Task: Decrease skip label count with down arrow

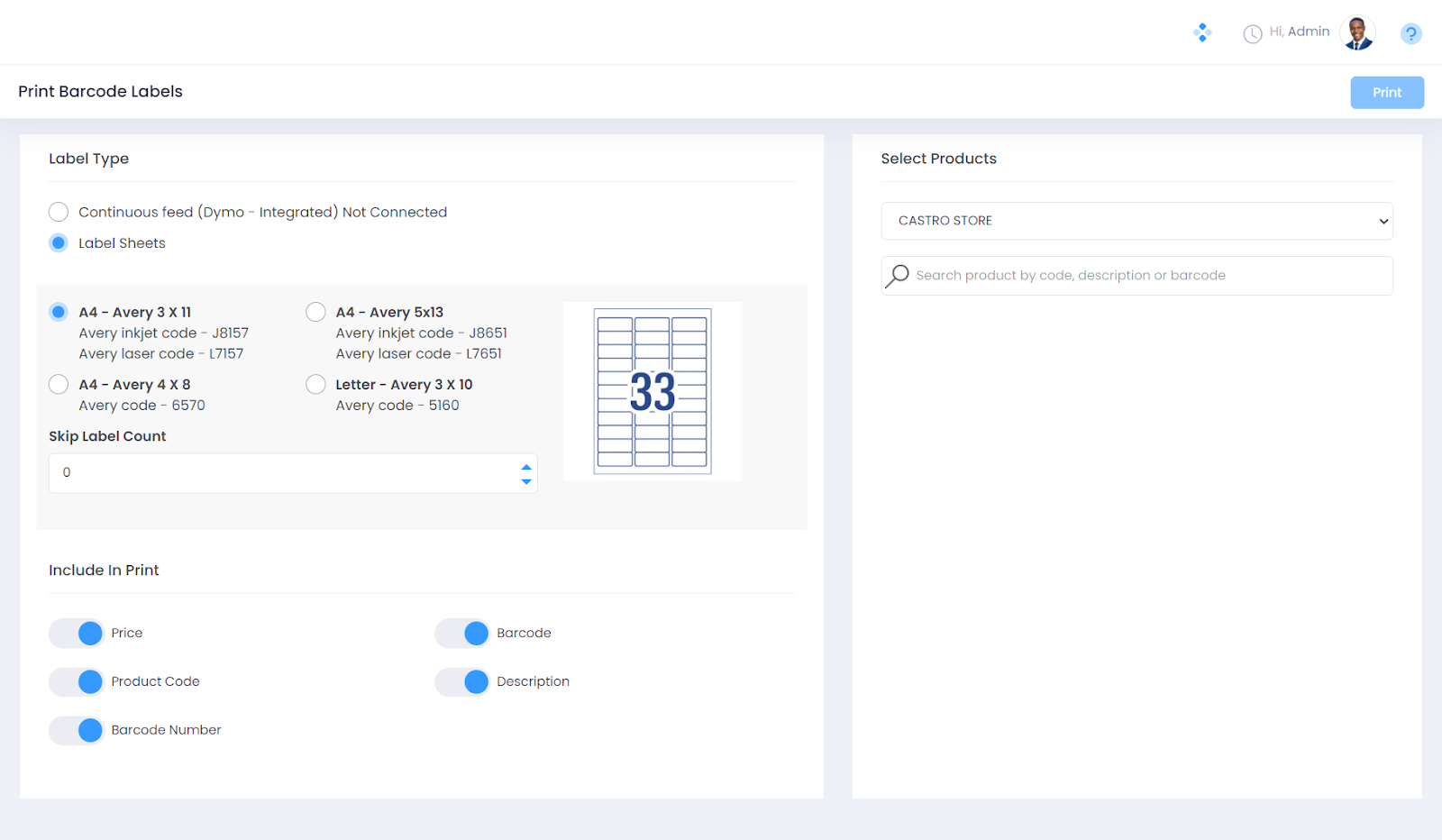Action: 526,482
